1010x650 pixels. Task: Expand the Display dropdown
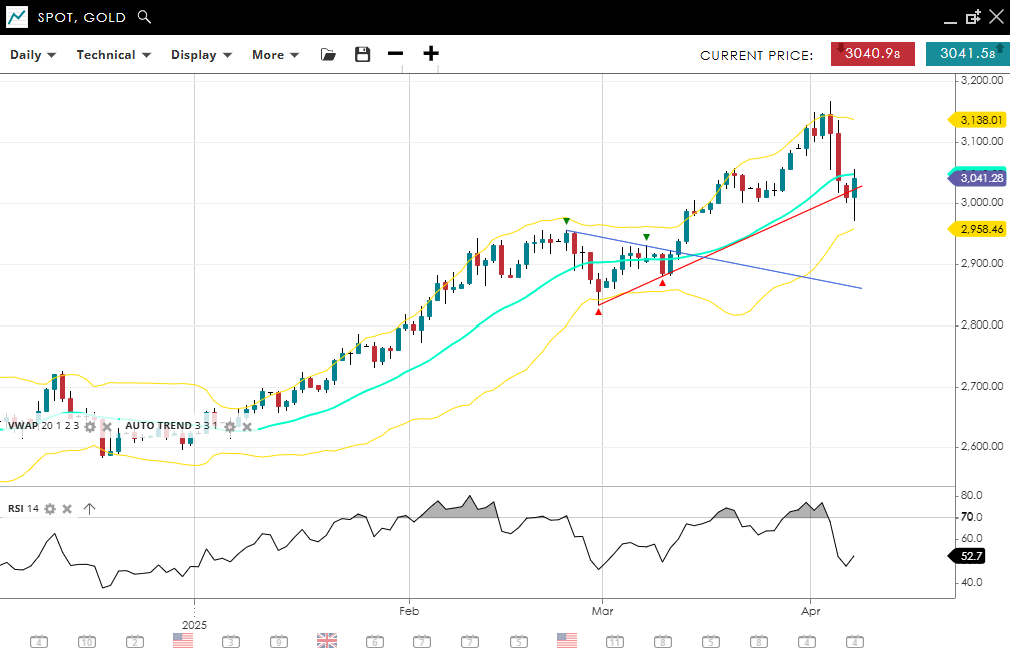coord(201,55)
